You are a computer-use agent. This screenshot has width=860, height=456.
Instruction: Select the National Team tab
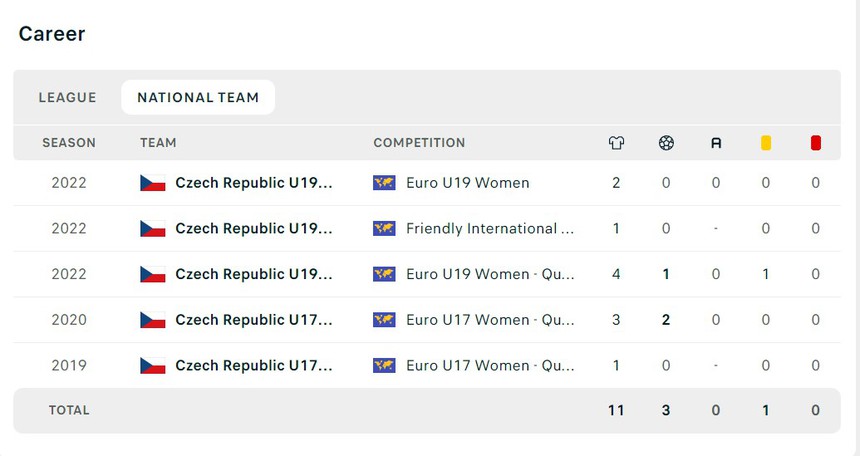tap(198, 98)
